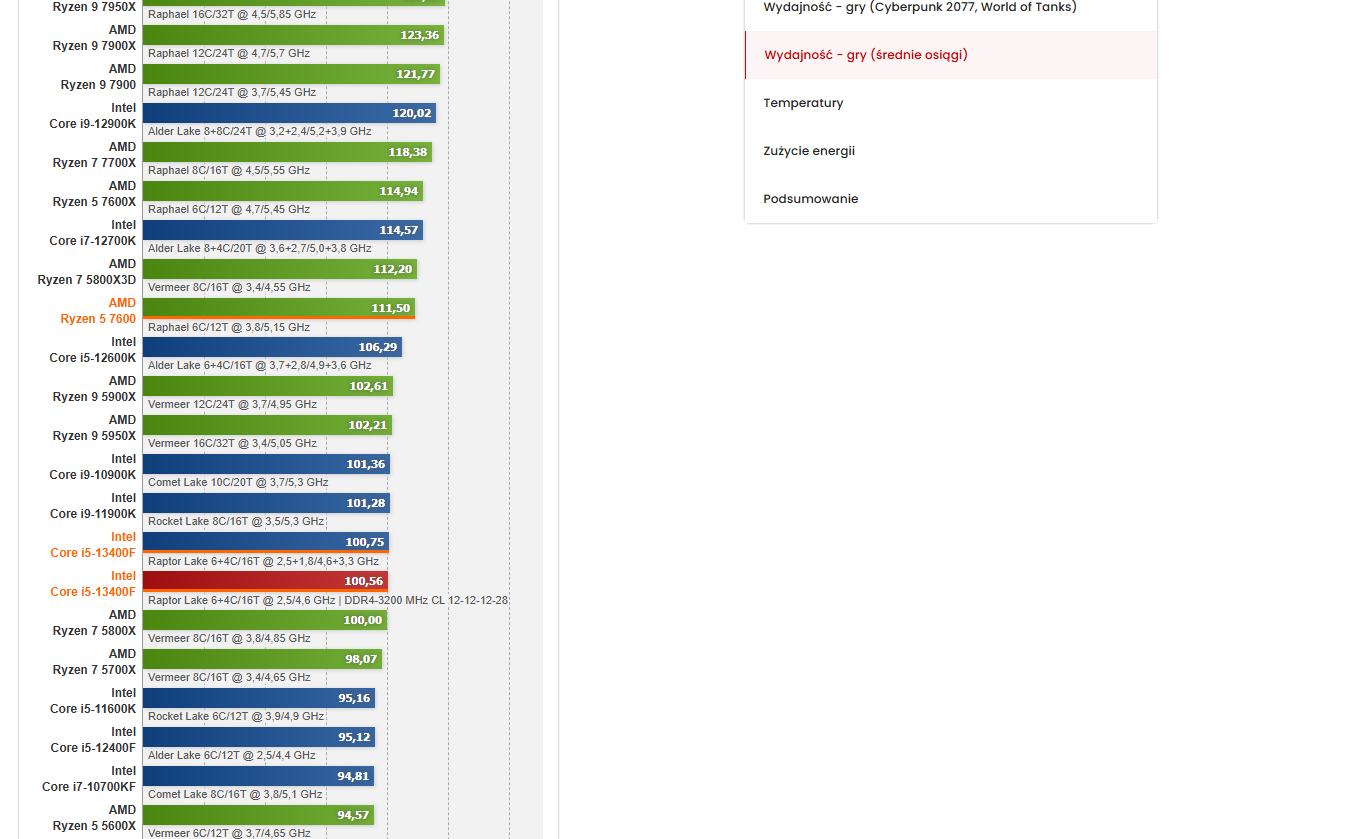Click the 94,81 bar for Core i7-10700KF
This screenshot has width=1354, height=839.
(x=258, y=776)
